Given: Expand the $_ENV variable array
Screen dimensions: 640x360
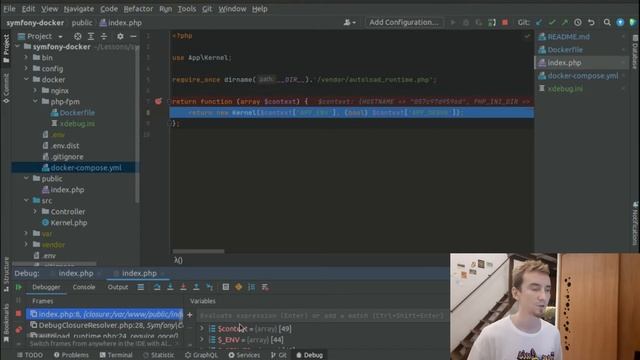Looking at the screenshot, I should click(x=202, y=340).
